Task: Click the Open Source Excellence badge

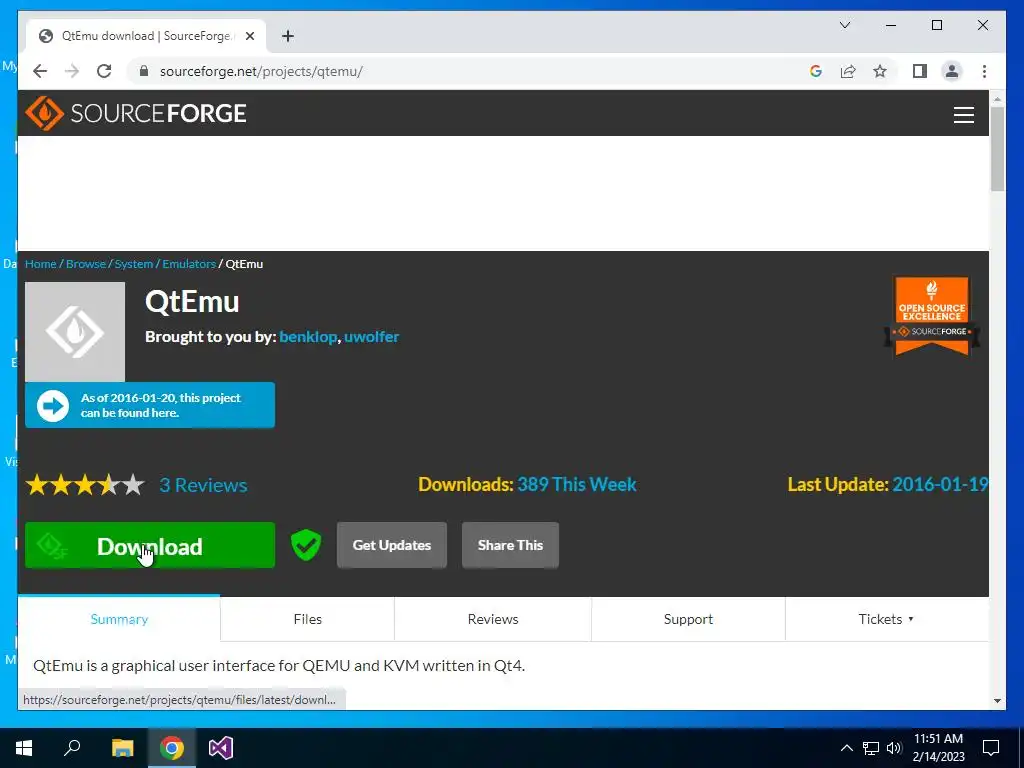Action: (932, 316)
